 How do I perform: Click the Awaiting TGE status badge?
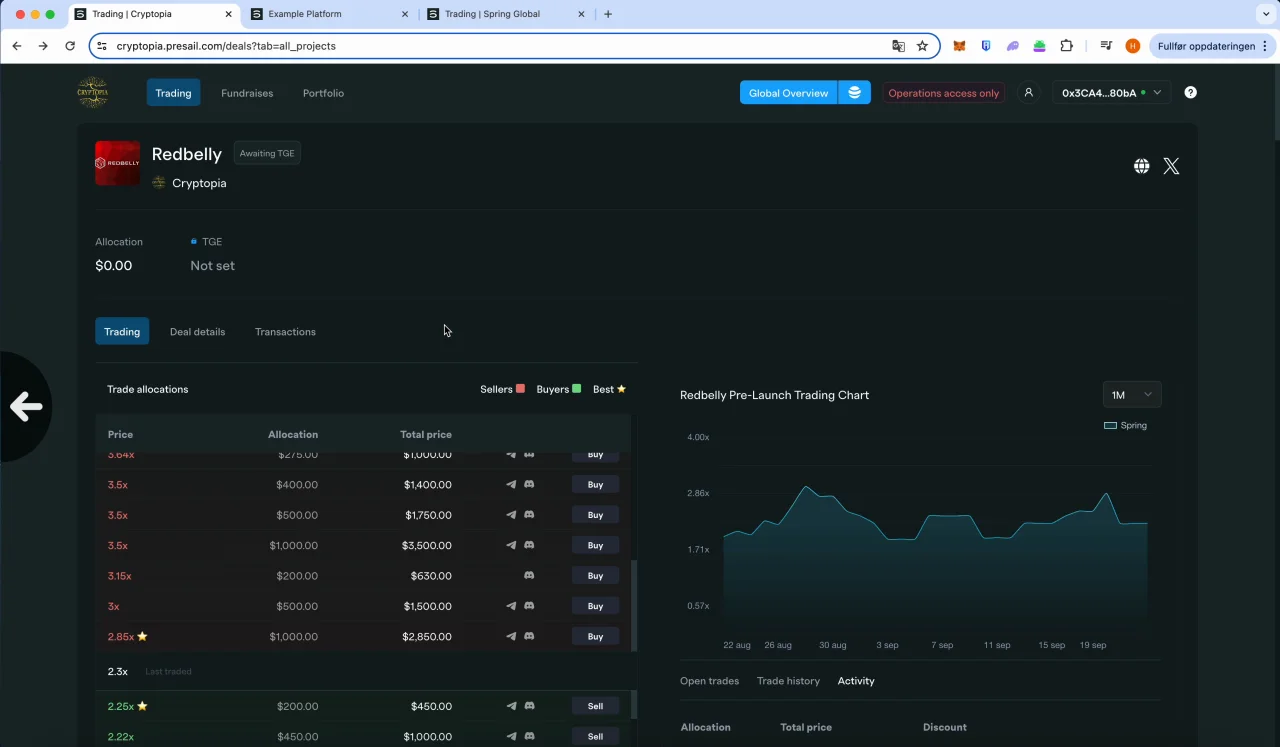(x=267, y=153)
